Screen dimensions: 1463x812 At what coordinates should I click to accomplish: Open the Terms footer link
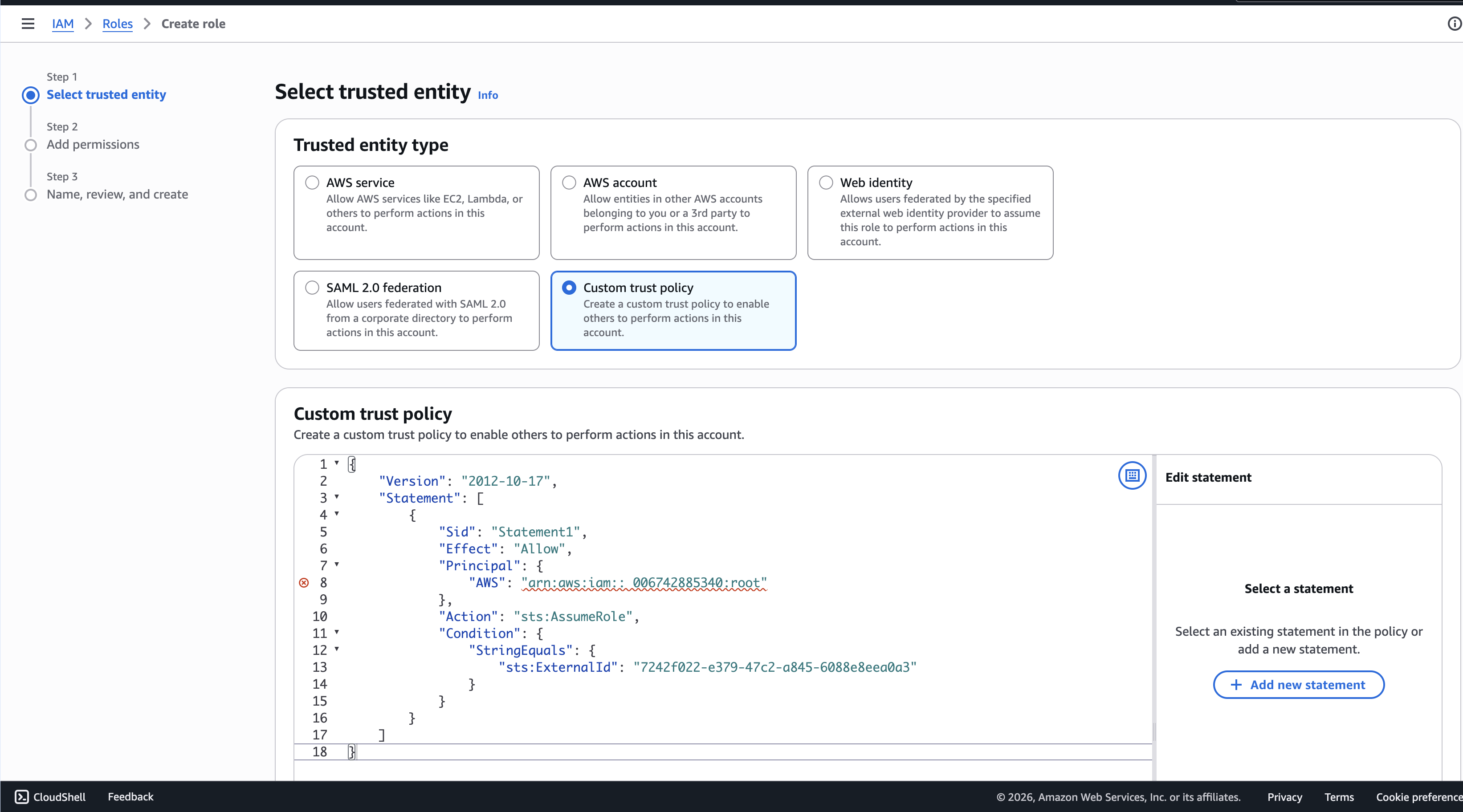pos(1339,797)
